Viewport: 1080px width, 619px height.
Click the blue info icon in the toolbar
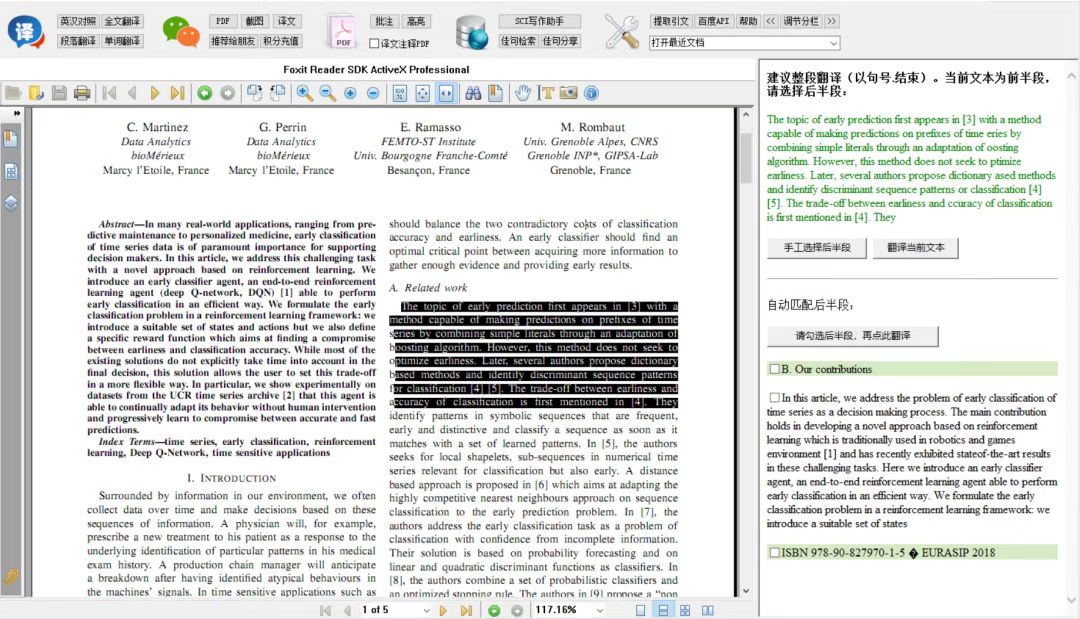point(591,93)
